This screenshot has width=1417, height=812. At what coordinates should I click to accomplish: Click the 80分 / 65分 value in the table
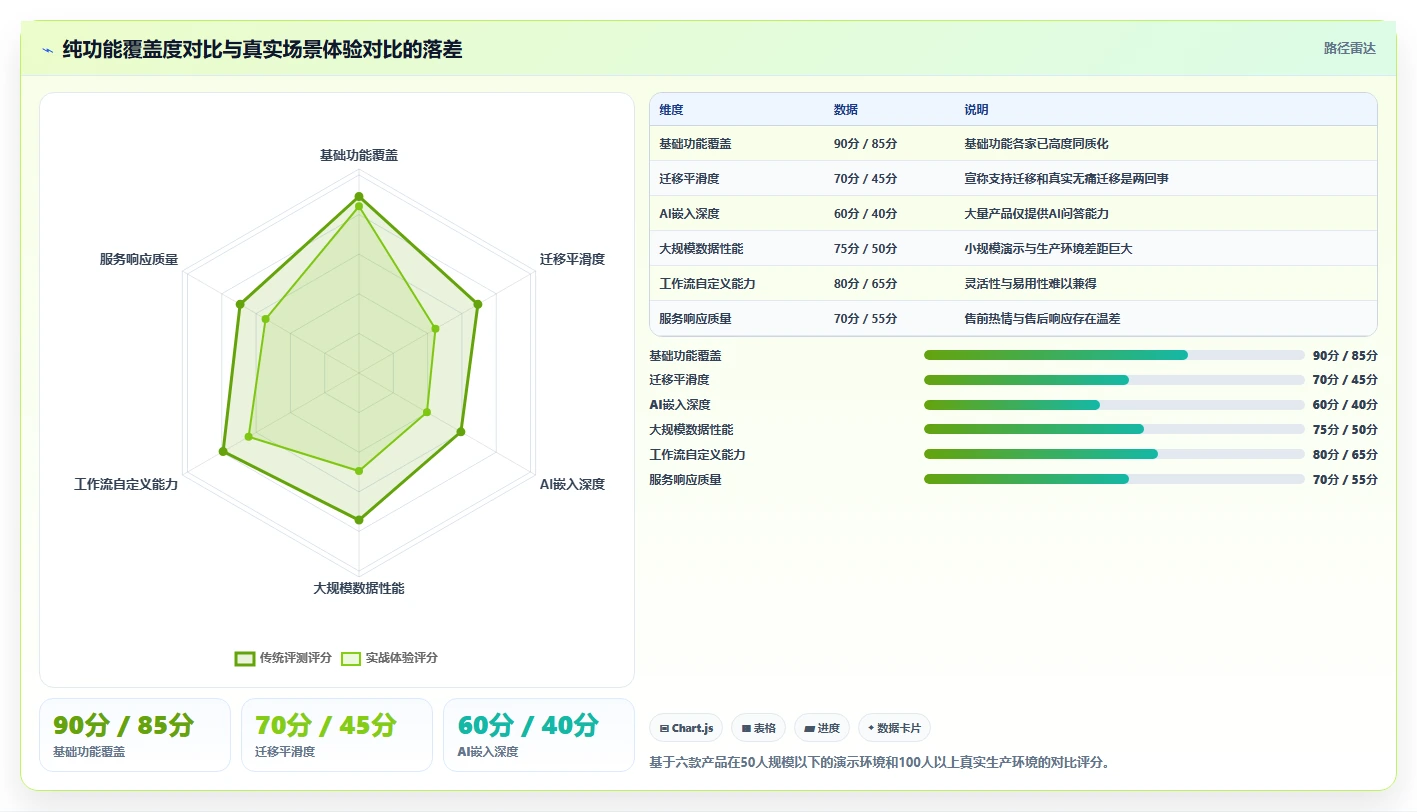coord(865,284)
